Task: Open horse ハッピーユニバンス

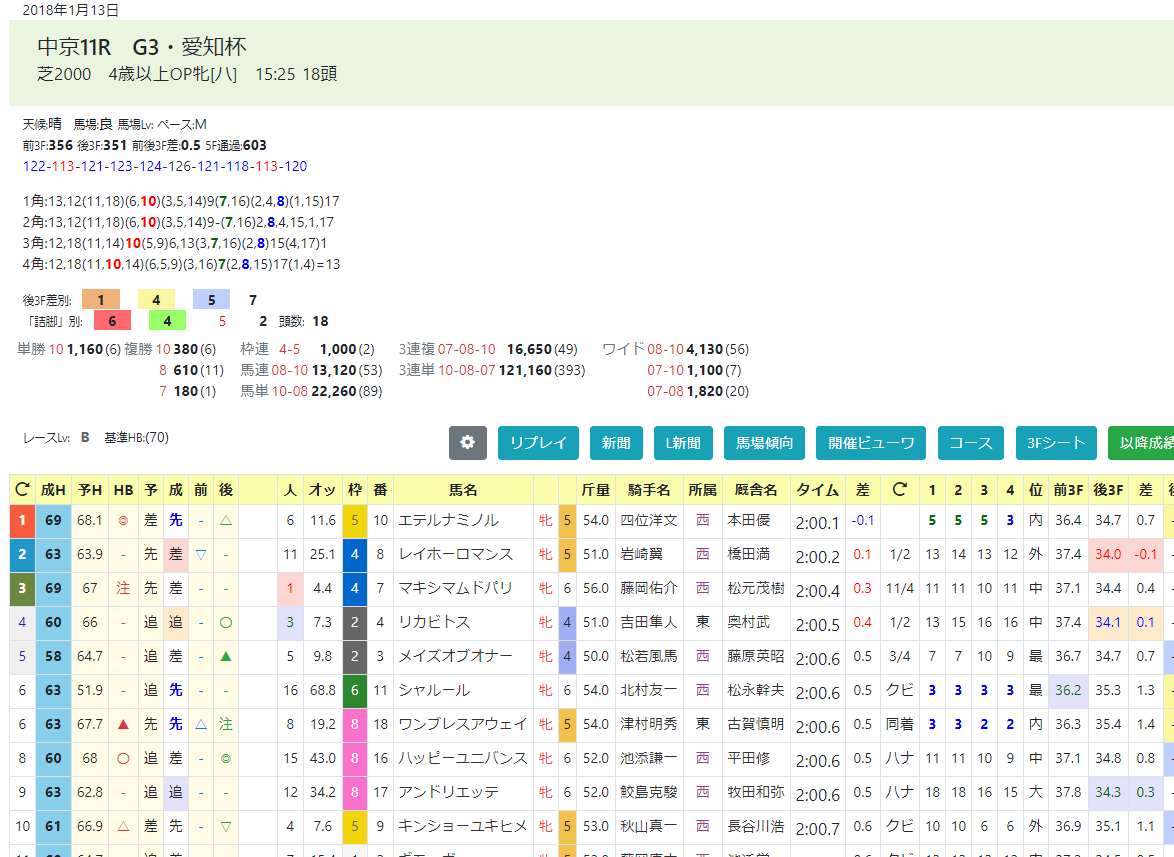Action: tap(463, 758)
